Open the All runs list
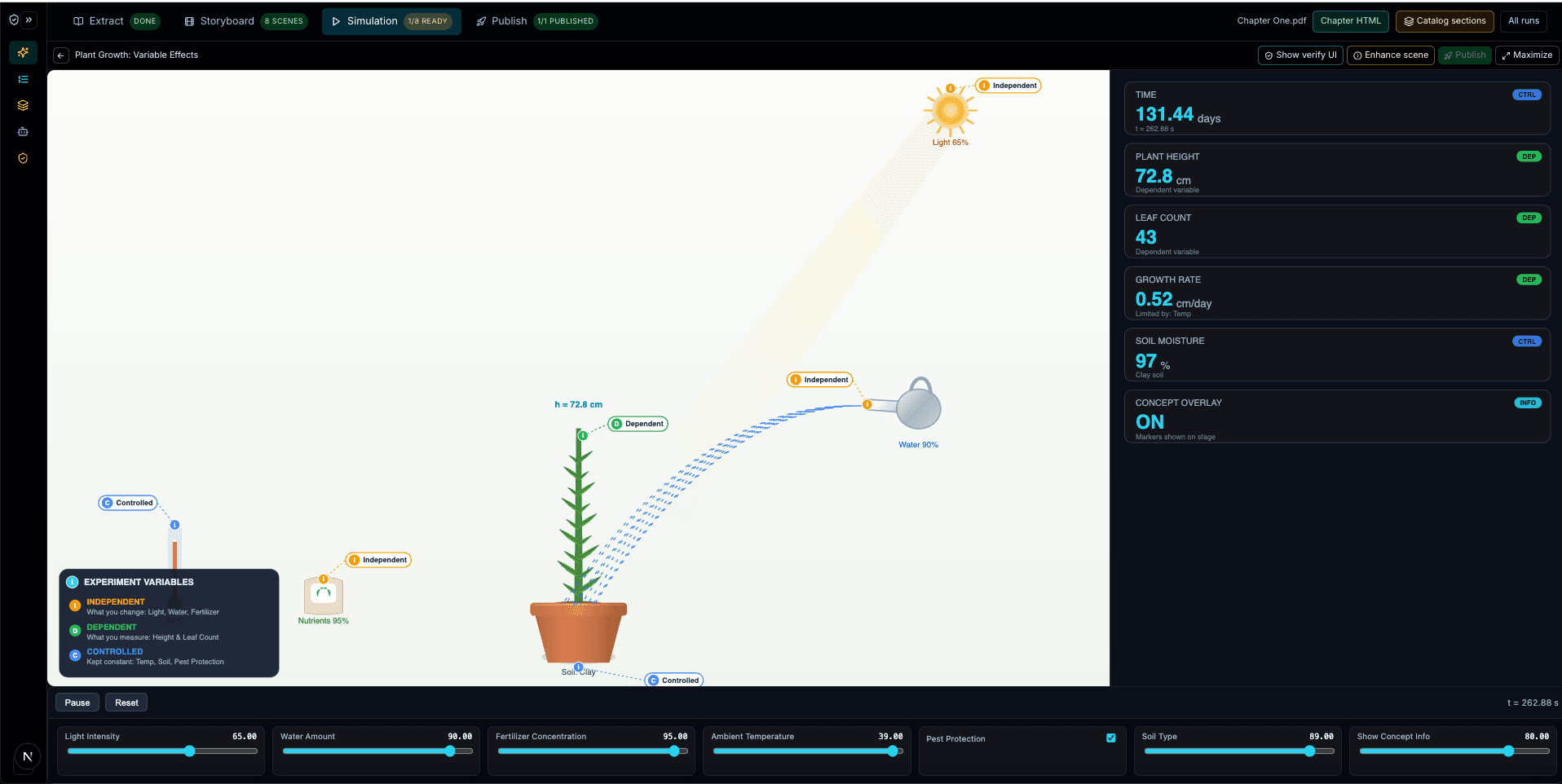1562x784 pixels. coord(1524,21)
